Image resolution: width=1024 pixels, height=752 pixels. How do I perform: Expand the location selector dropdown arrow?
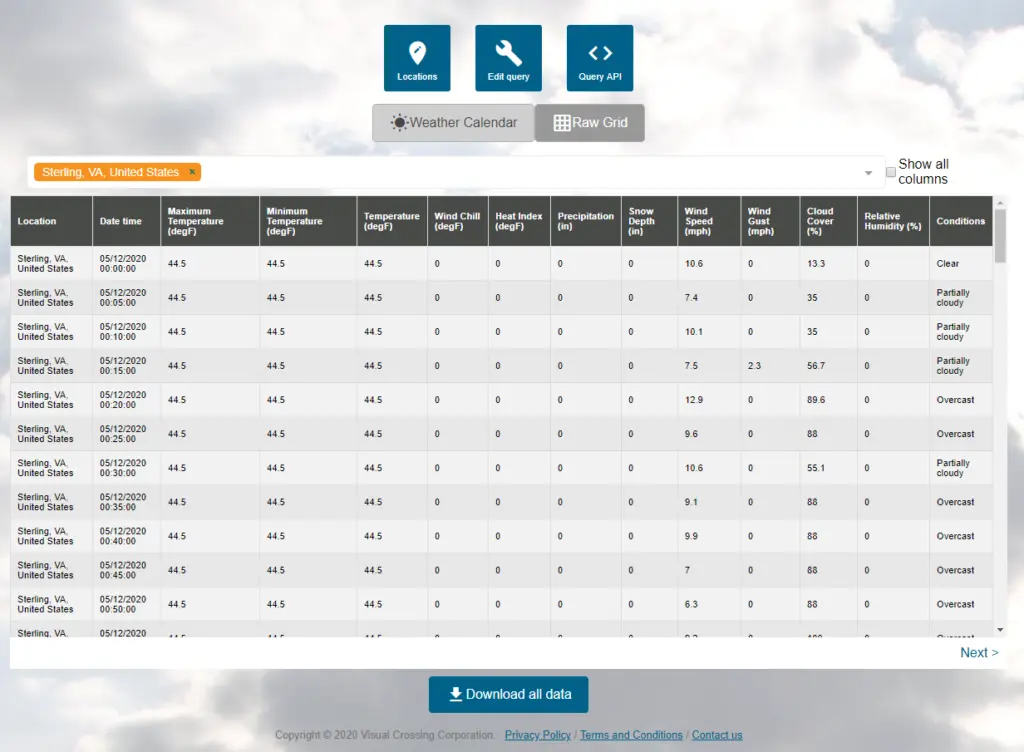[x=868, y=173]
